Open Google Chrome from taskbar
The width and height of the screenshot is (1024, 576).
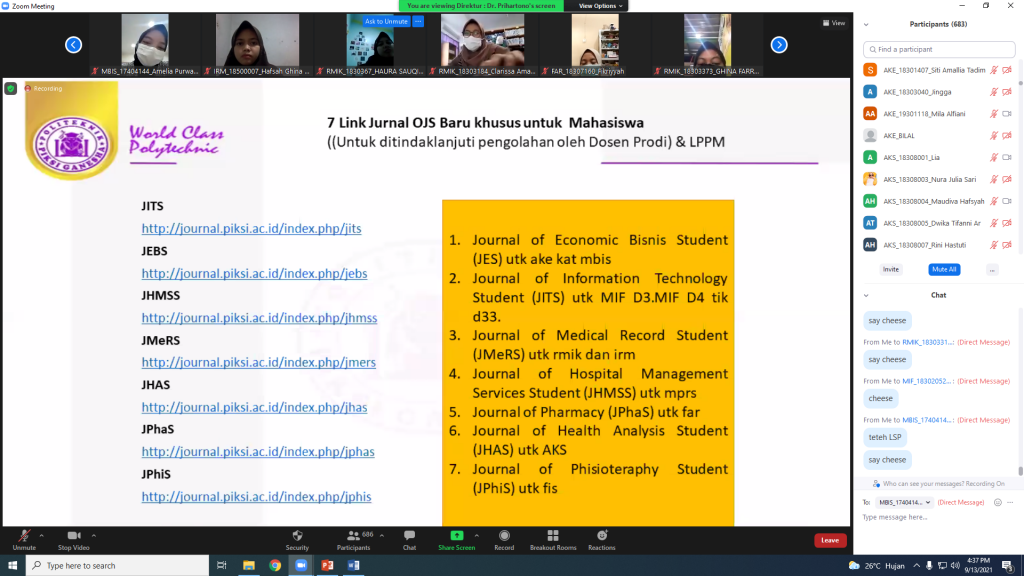click(x=275, y=566)
